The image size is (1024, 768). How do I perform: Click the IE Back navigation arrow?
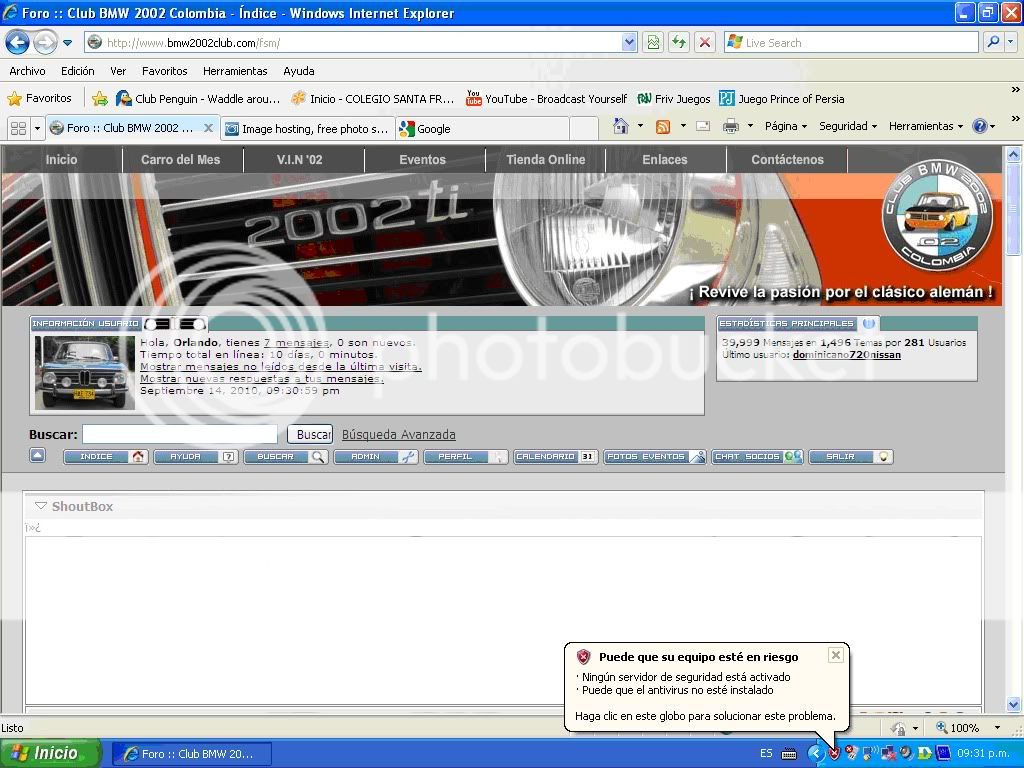[18, 43]
